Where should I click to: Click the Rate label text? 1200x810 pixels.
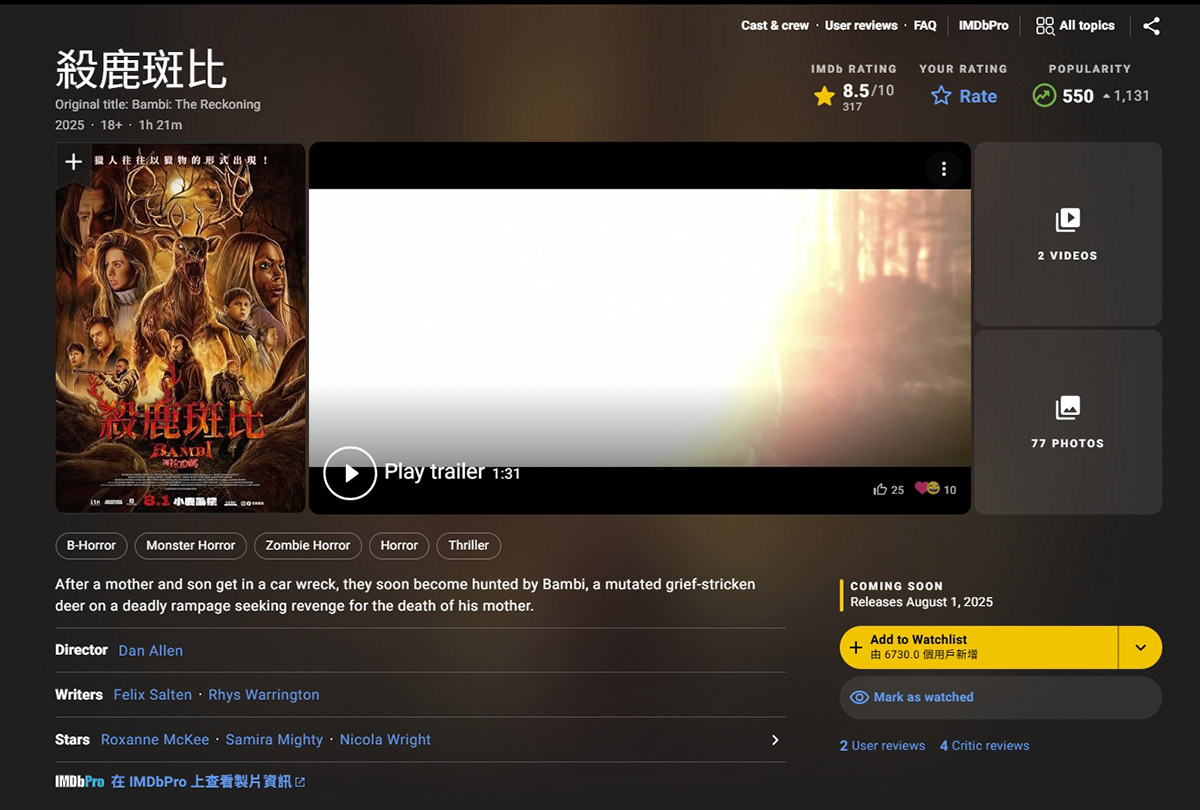coord(978,96)
